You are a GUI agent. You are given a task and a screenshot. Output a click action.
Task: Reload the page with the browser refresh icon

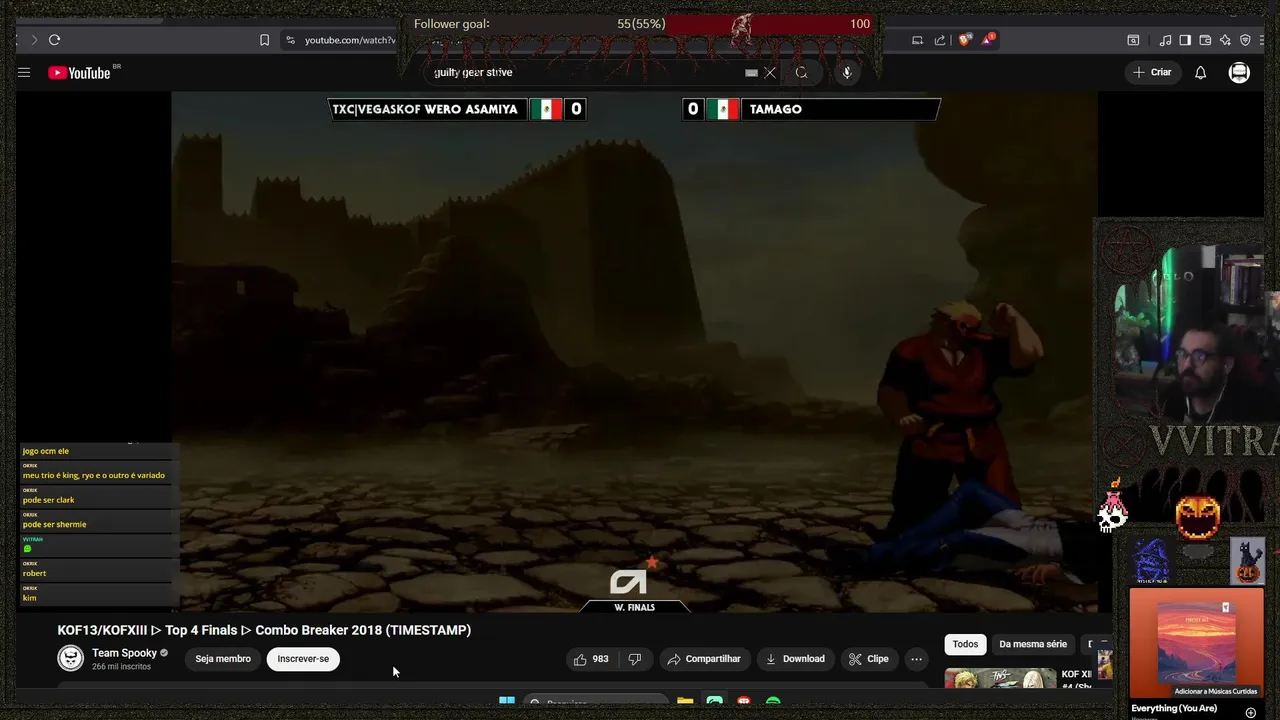click(x=54, y=40)
